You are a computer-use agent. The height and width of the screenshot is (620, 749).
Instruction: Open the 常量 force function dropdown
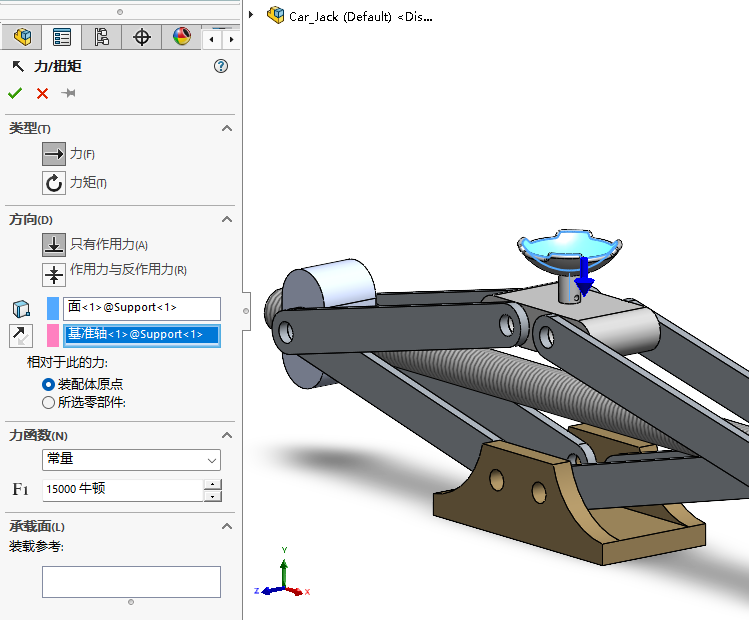[x=131, y=460]
